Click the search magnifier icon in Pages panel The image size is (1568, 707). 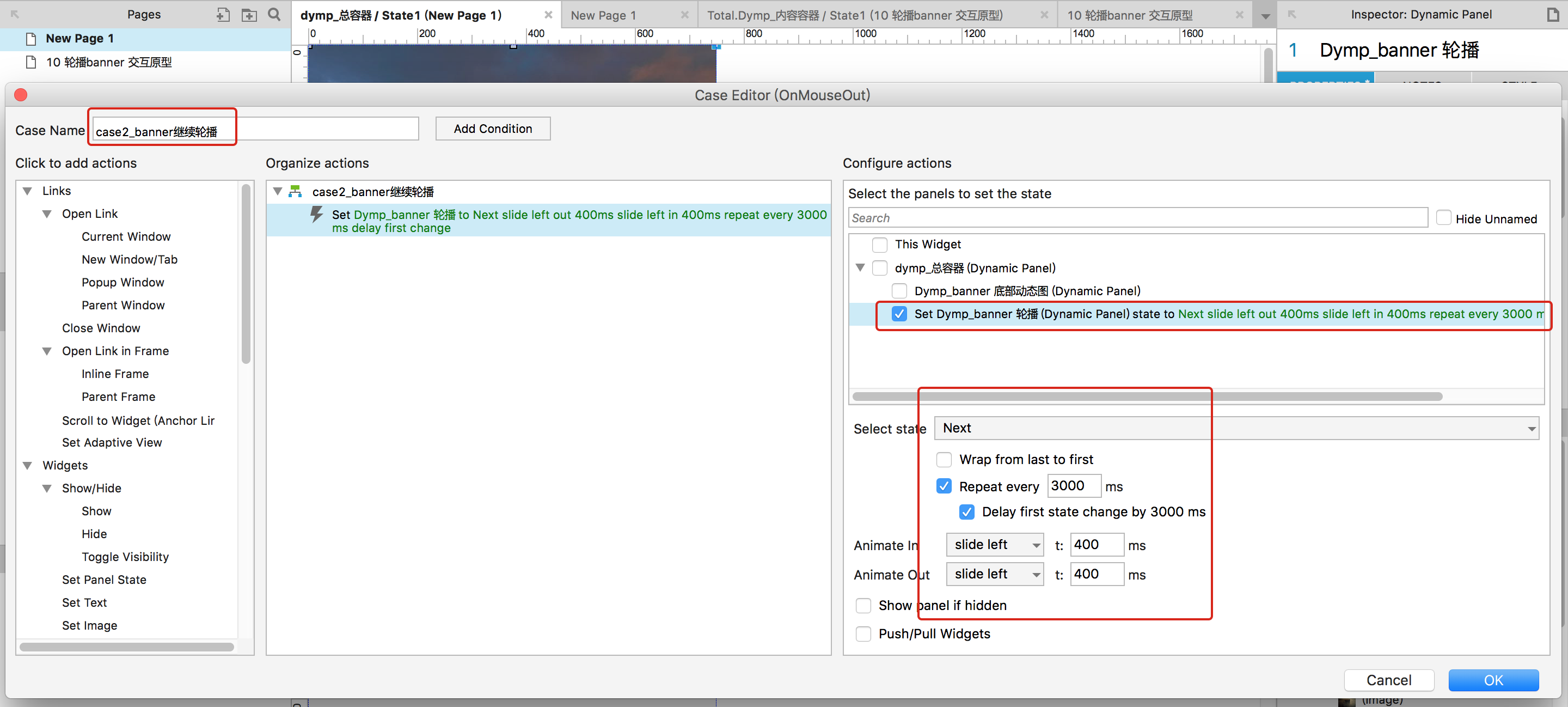274,15
